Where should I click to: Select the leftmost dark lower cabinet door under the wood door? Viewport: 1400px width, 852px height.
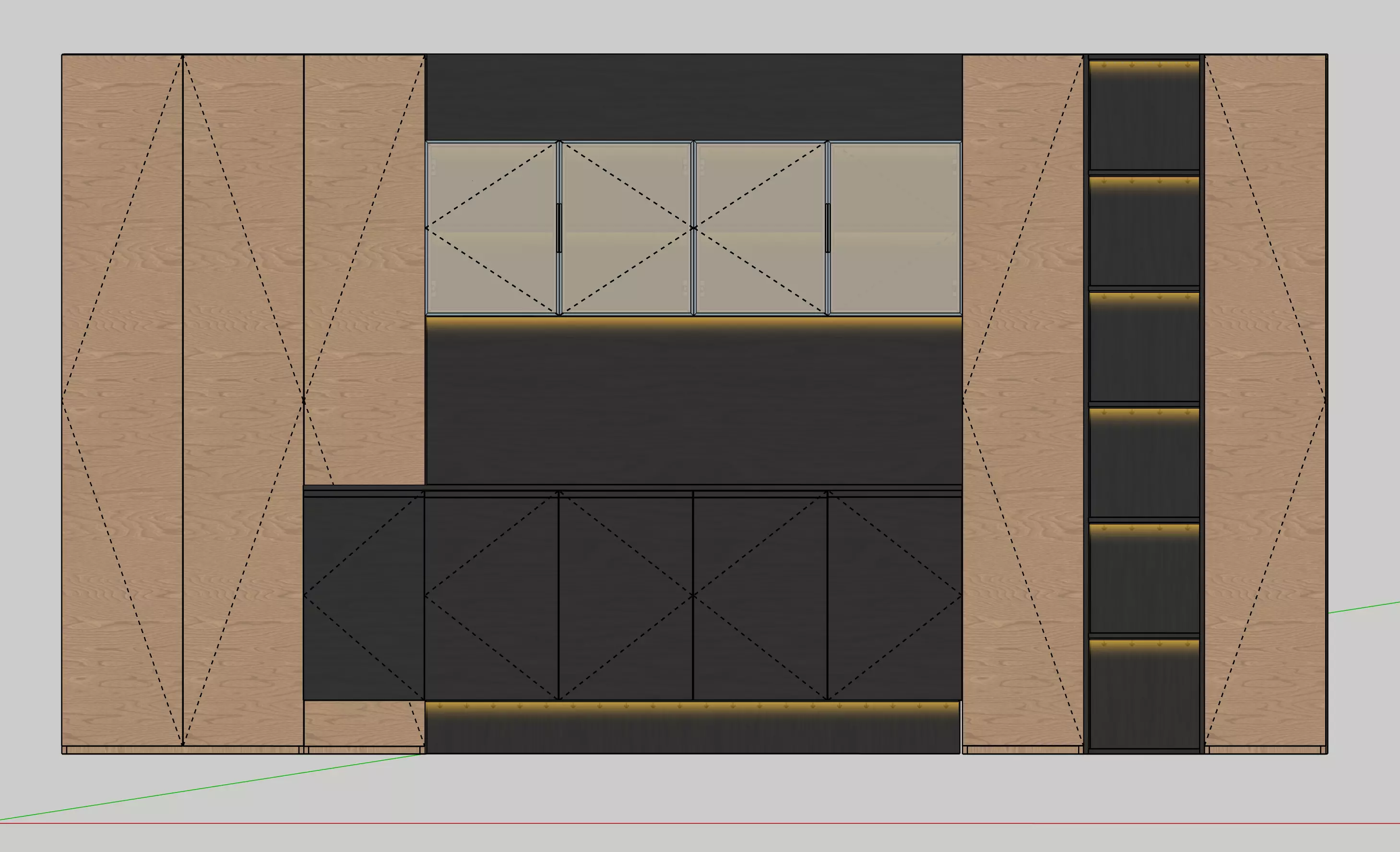click(364, 596)
